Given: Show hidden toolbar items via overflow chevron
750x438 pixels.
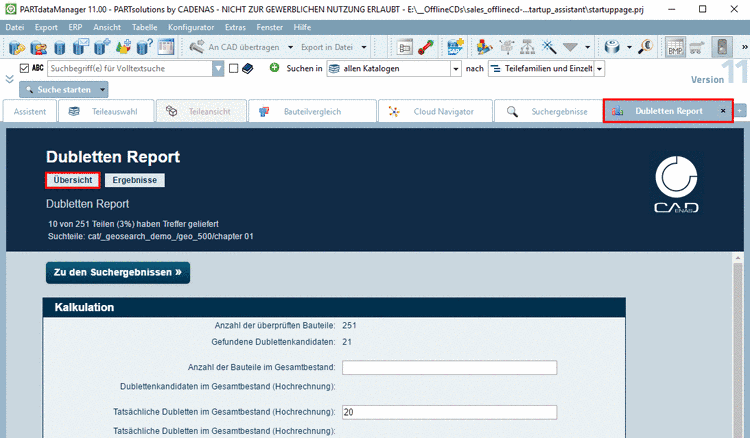Looking at the screenshot, I should click(x=744, y=47).
